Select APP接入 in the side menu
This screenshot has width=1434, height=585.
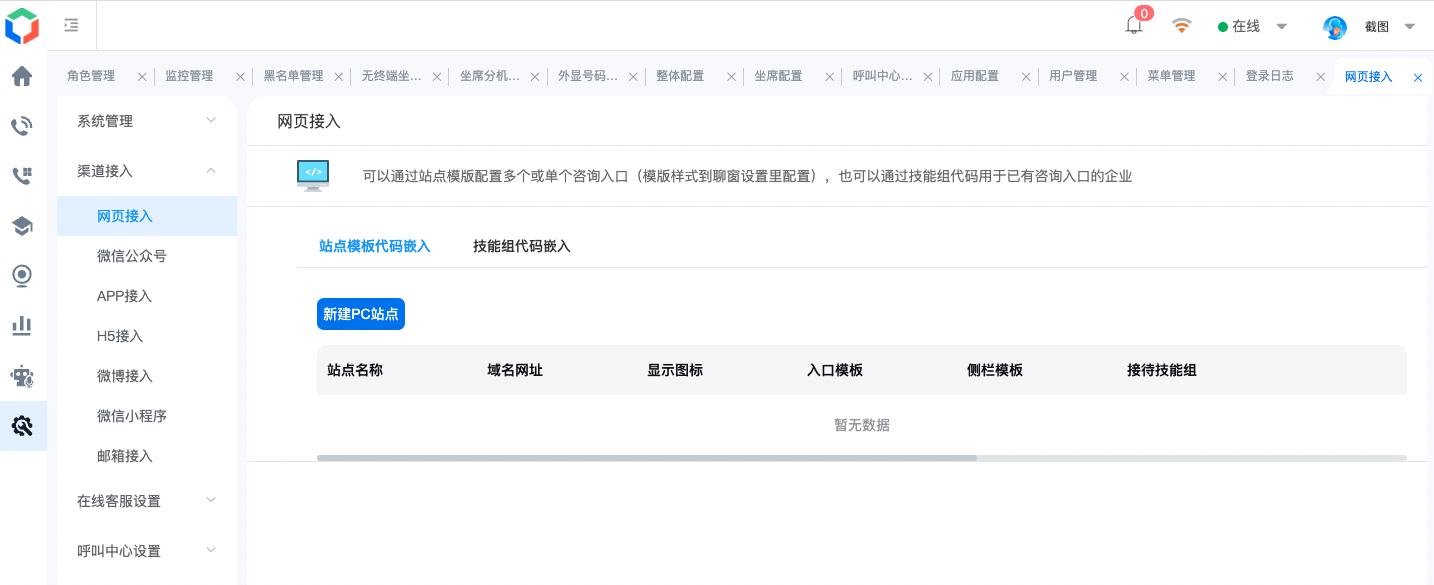pos(147,296)
